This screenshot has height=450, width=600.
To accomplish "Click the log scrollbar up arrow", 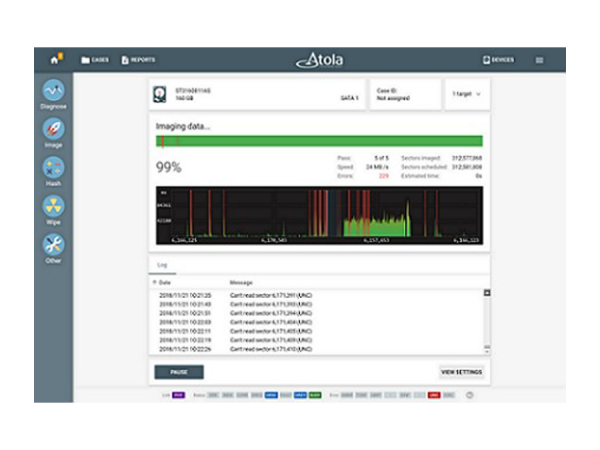I will pos(487,293).
